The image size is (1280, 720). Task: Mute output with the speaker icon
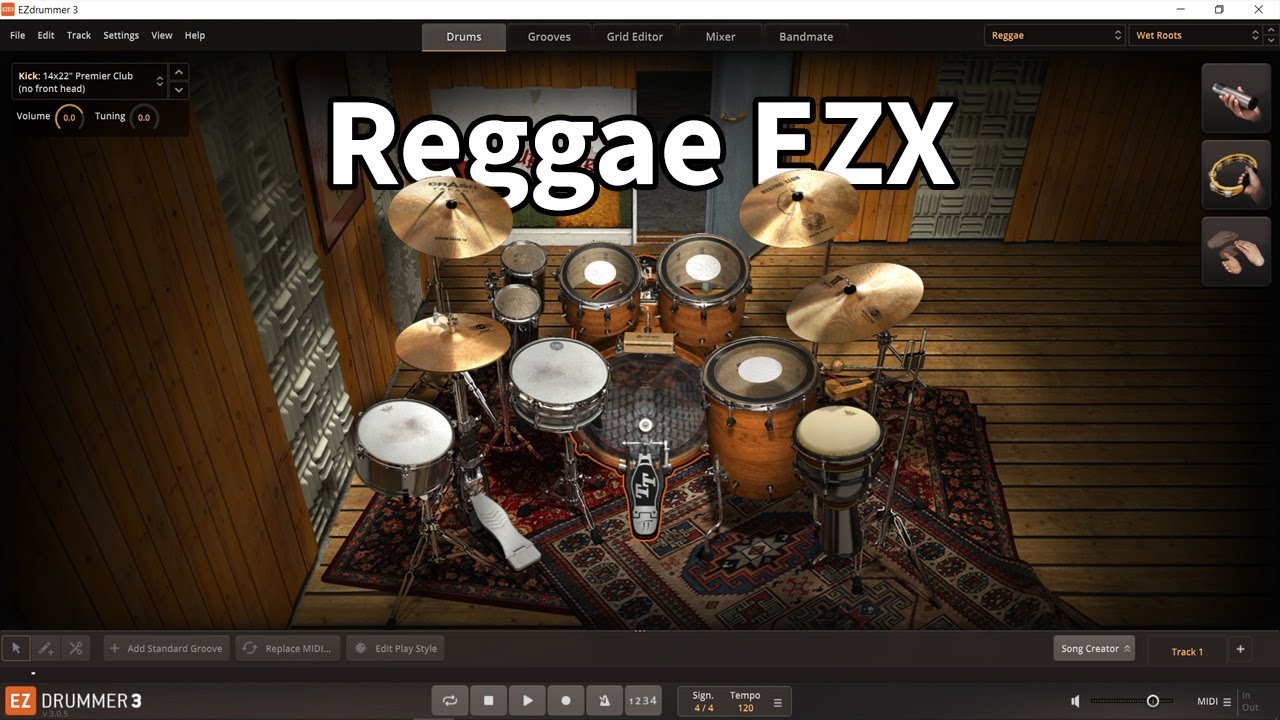point(1075,701)
